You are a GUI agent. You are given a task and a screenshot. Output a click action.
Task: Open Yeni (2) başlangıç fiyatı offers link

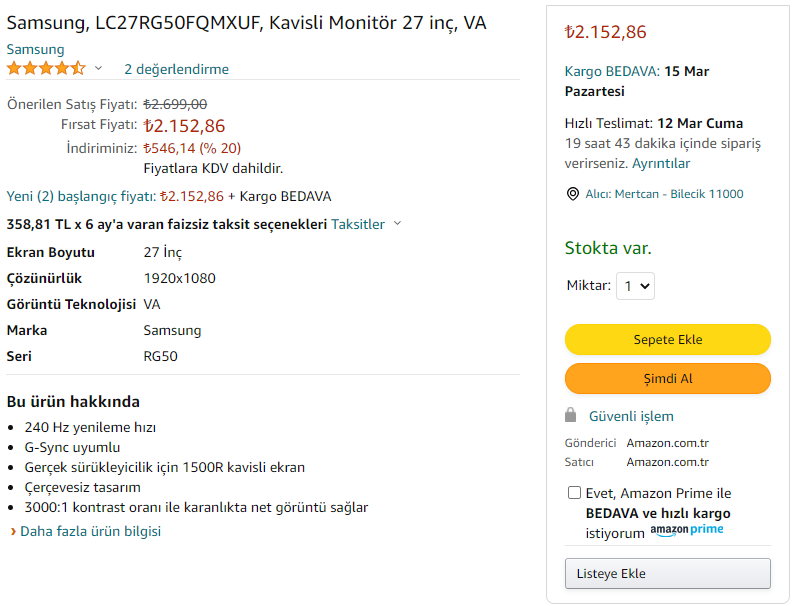click(81, 196)
